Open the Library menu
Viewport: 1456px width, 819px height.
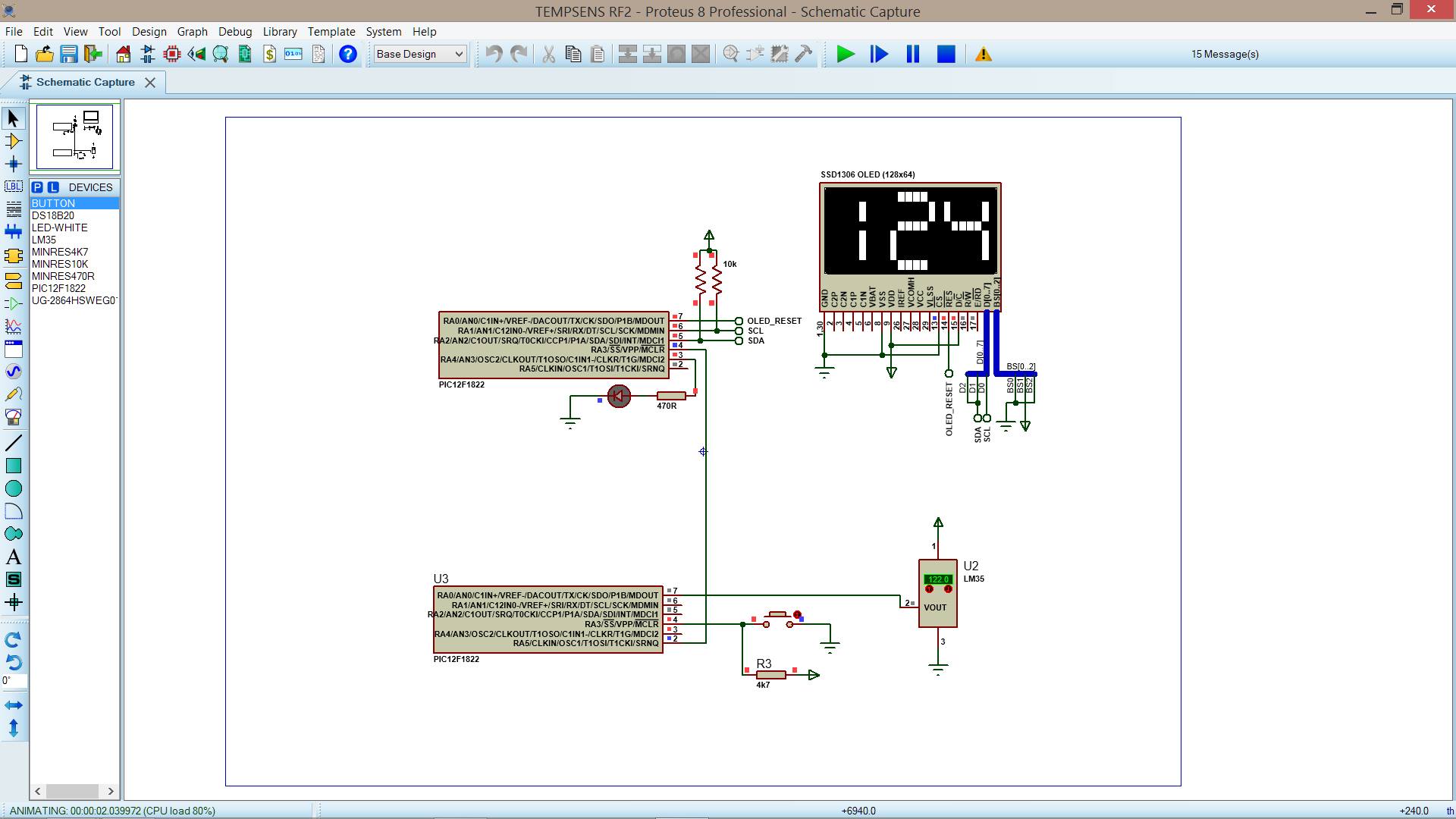click(280, 32)
